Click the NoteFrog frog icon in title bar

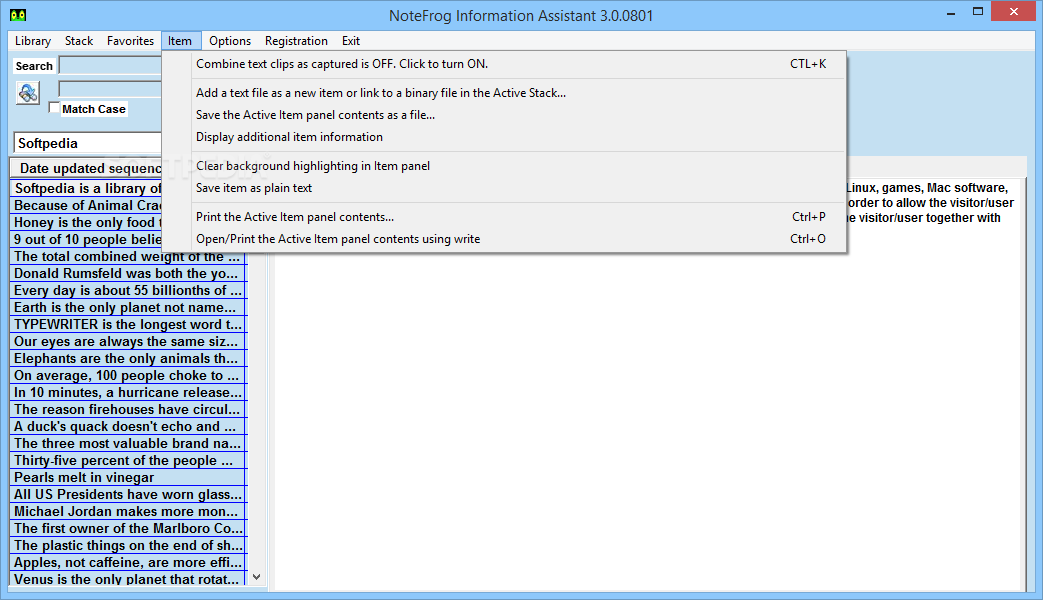coord(18,15)
